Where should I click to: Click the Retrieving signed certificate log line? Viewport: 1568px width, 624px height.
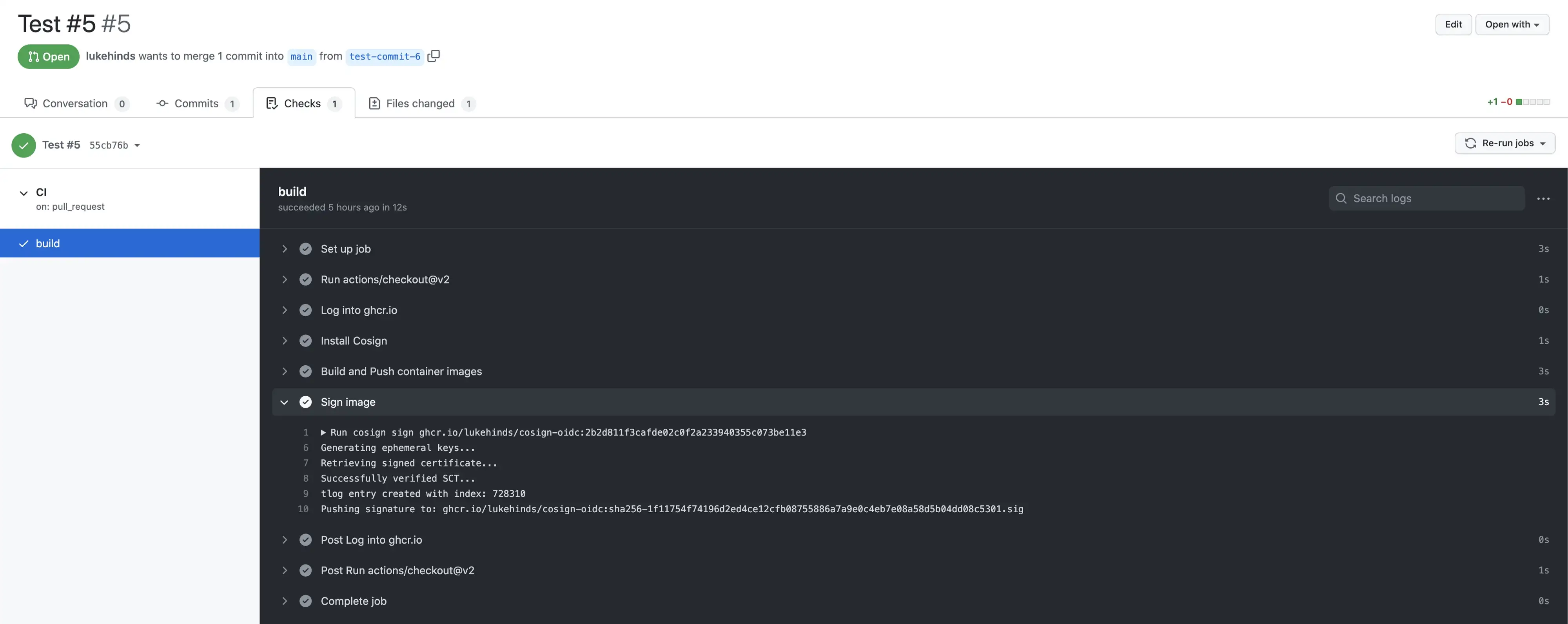[408, 463]
